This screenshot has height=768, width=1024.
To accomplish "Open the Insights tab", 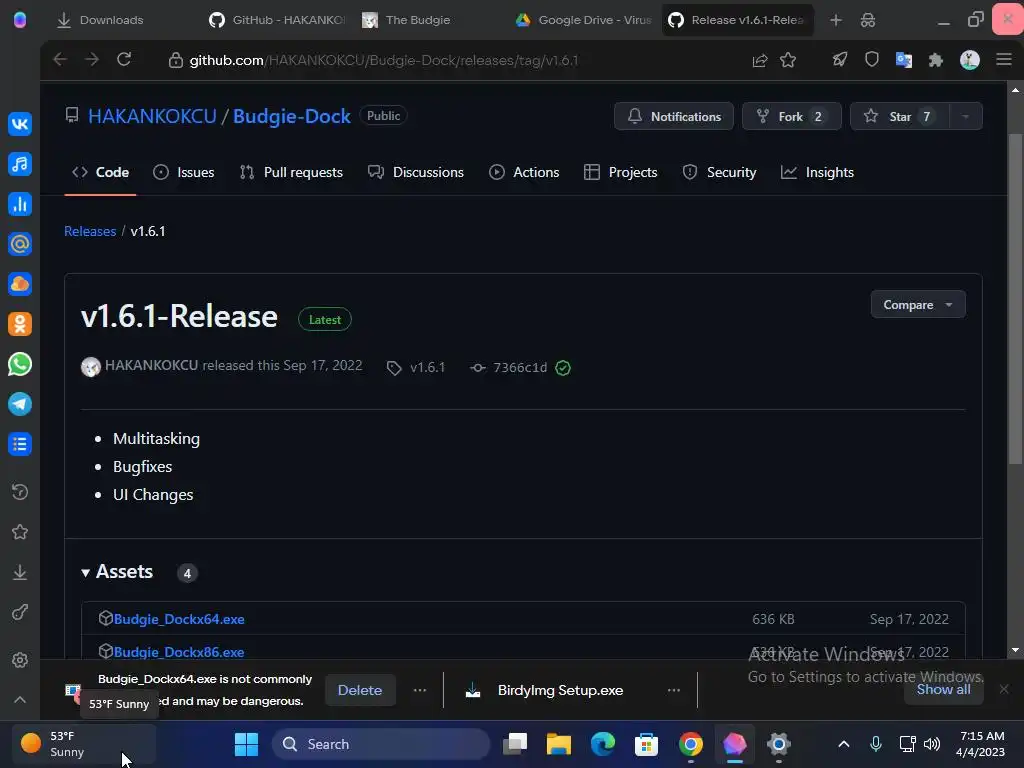I will click(817, 172).
